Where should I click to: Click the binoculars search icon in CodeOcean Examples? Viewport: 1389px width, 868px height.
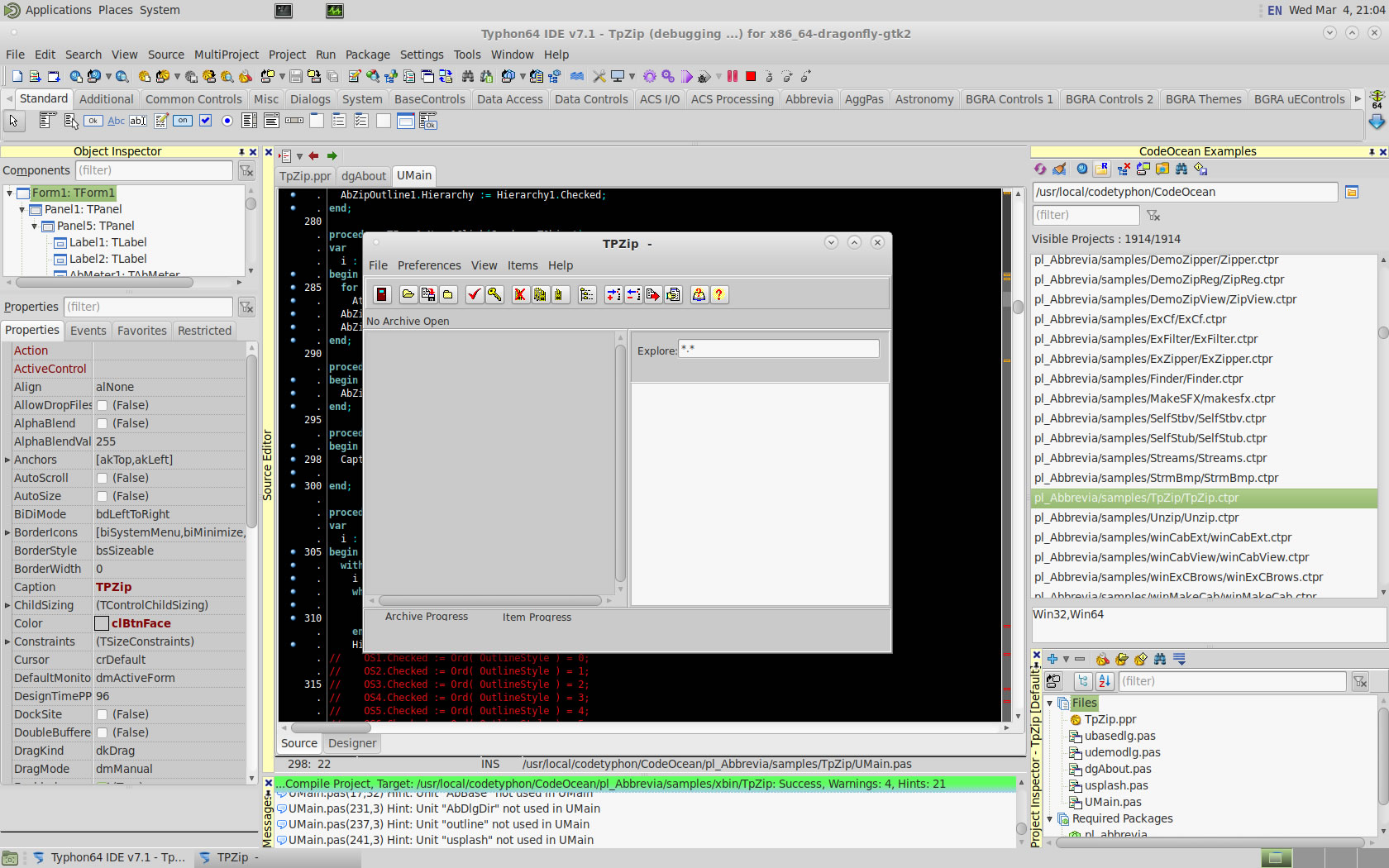pyautogui.click(x=1181, y=169)
